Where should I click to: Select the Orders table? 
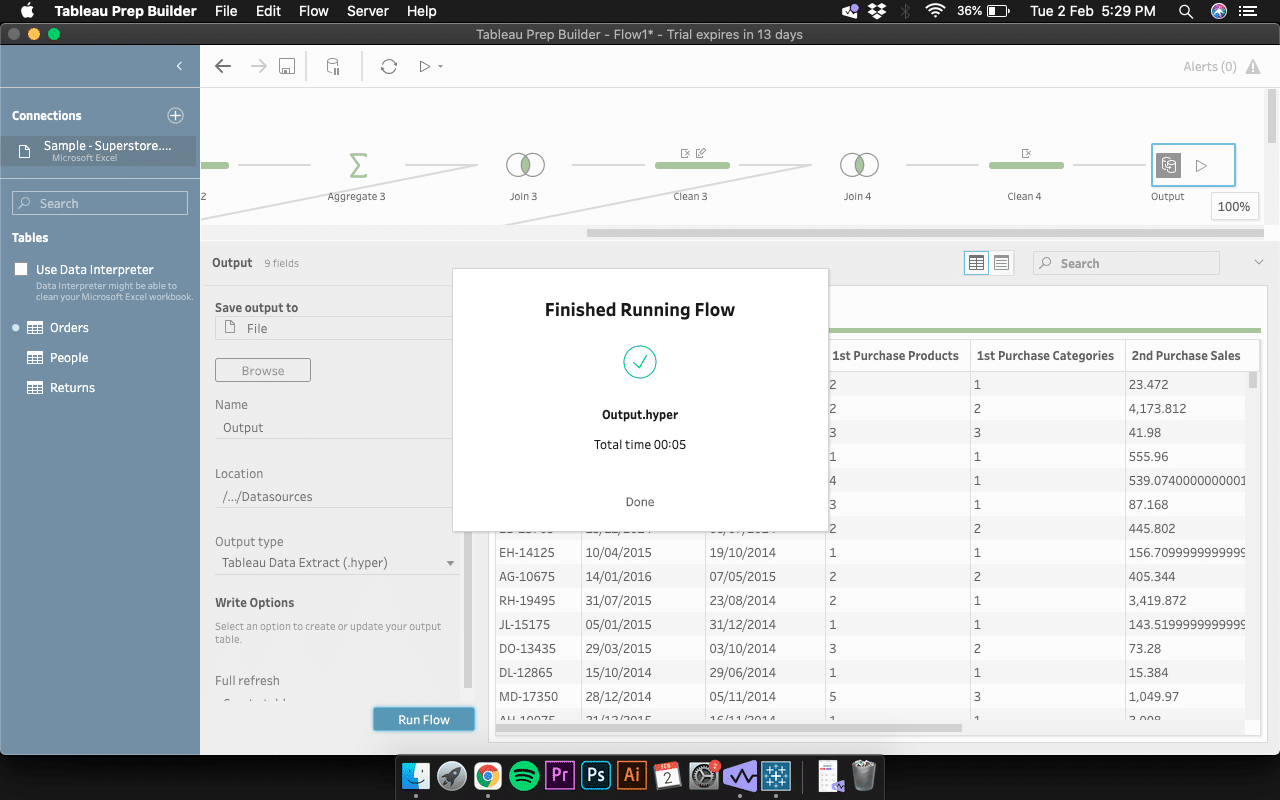[x=69, y=327]
